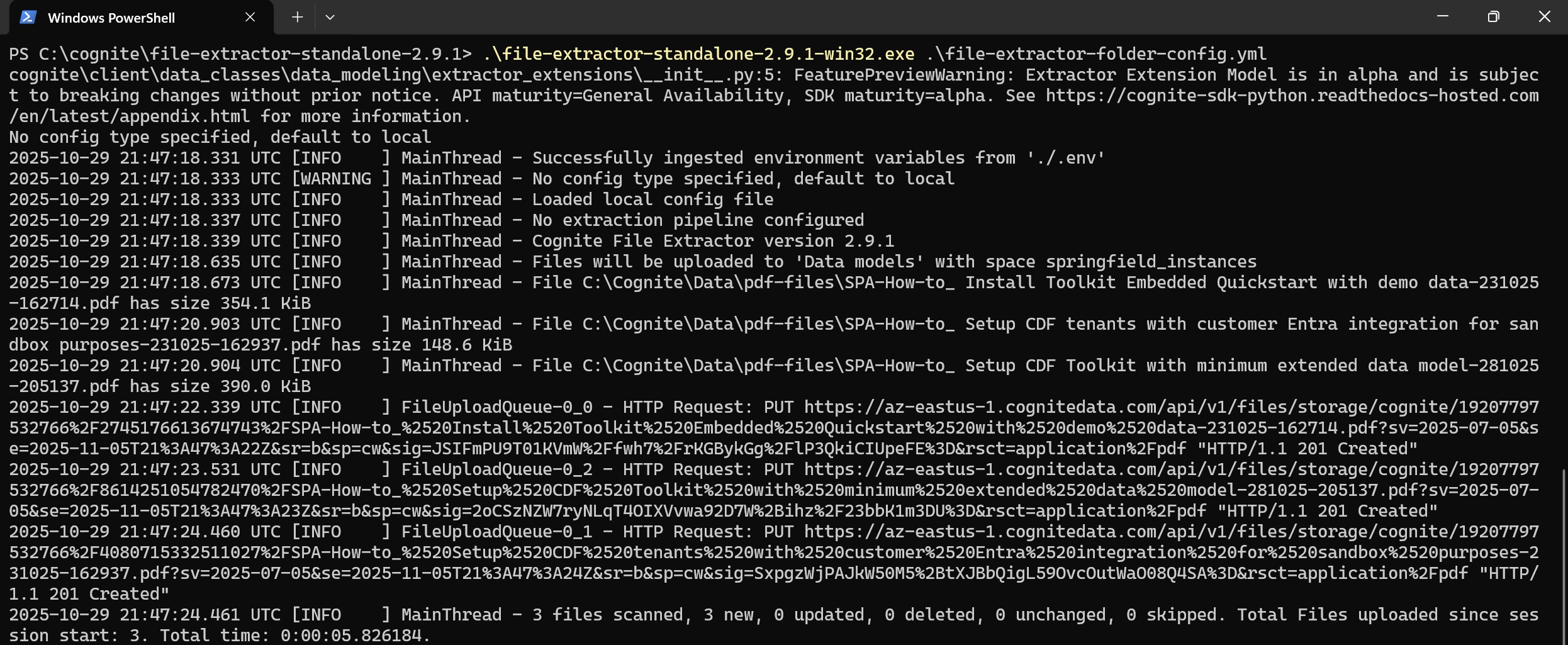The image size is (1568, 645).
Task: Click the file-extractor-standalone-2.9.1-win32.exe command text
Action: tap(698, 54)
